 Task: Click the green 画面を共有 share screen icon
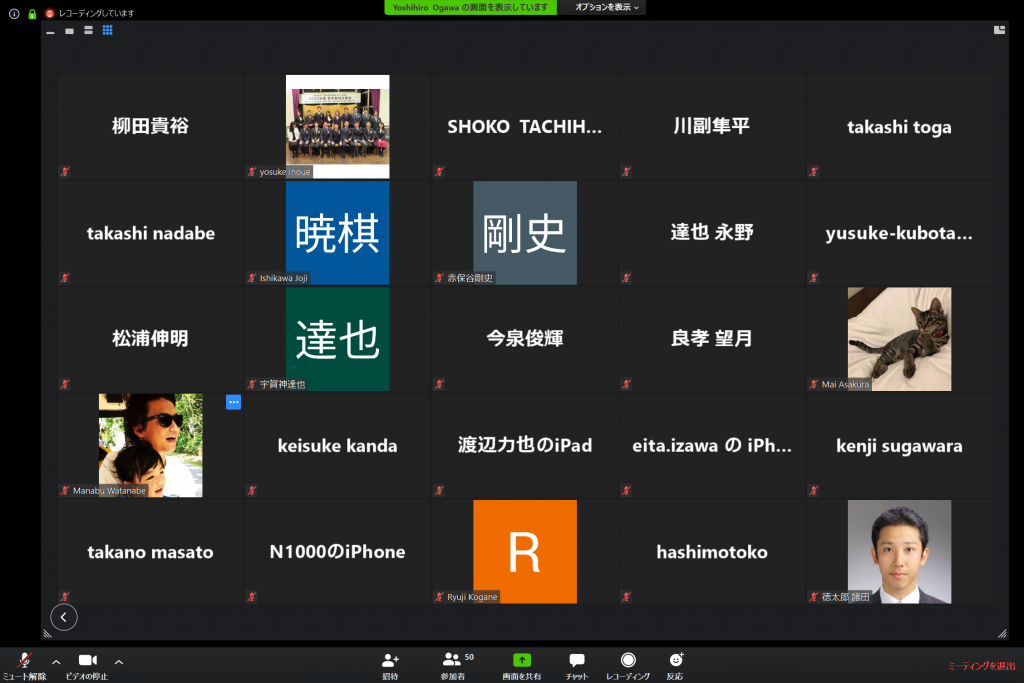pos(522,661)
